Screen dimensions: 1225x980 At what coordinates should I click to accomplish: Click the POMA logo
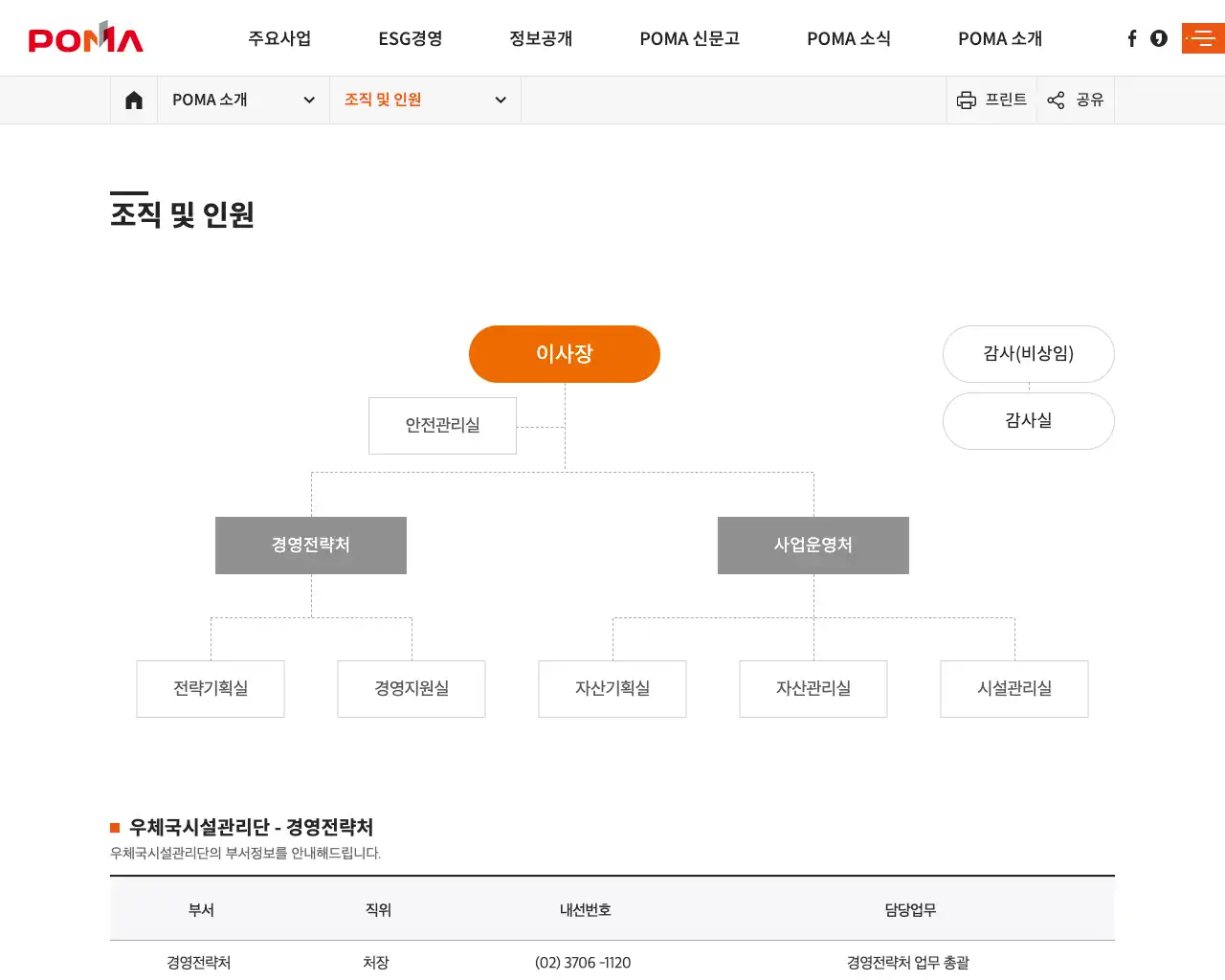click(86, 37)
